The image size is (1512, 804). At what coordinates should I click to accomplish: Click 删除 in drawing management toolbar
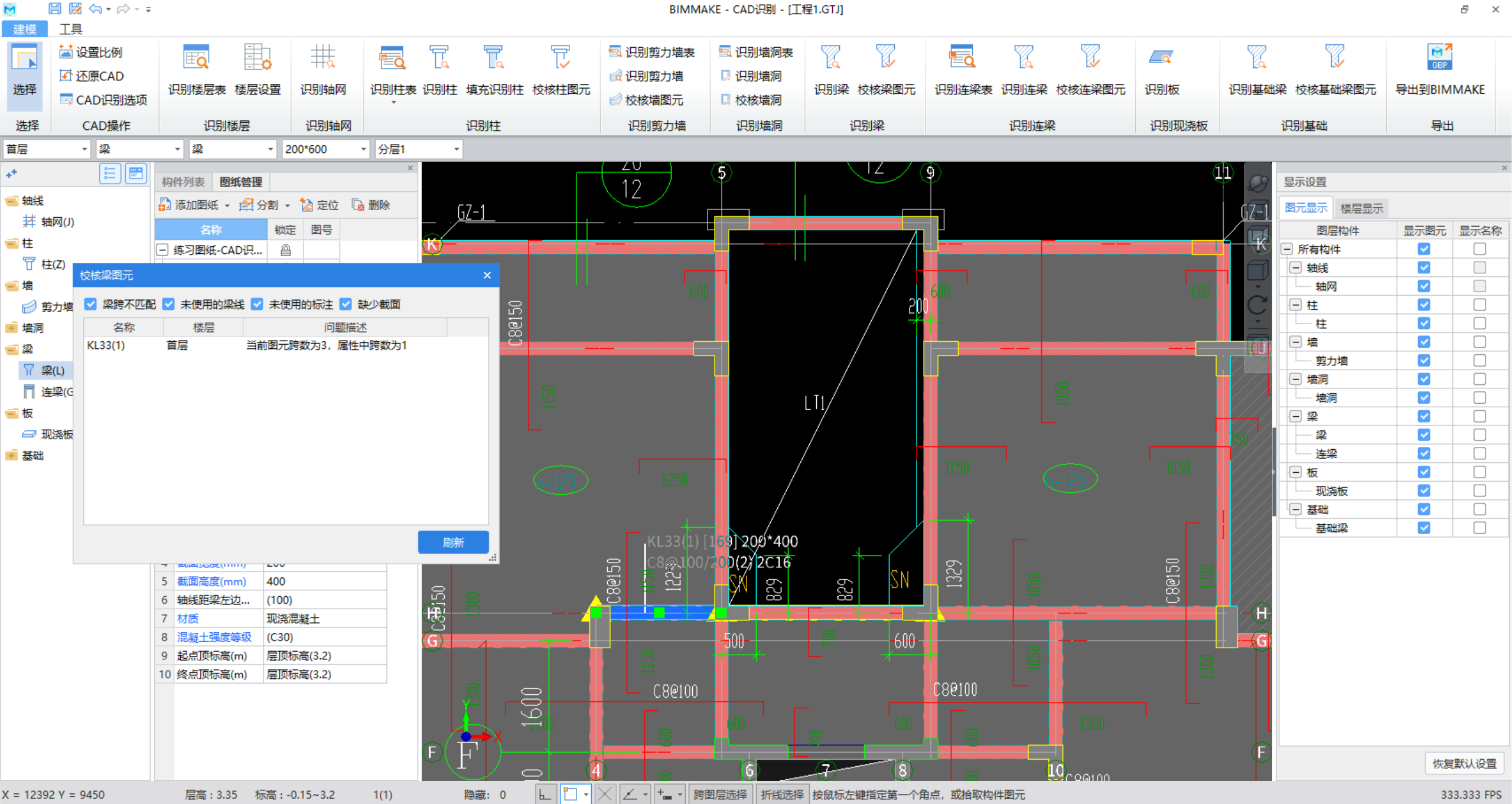(x=371, y=205)
